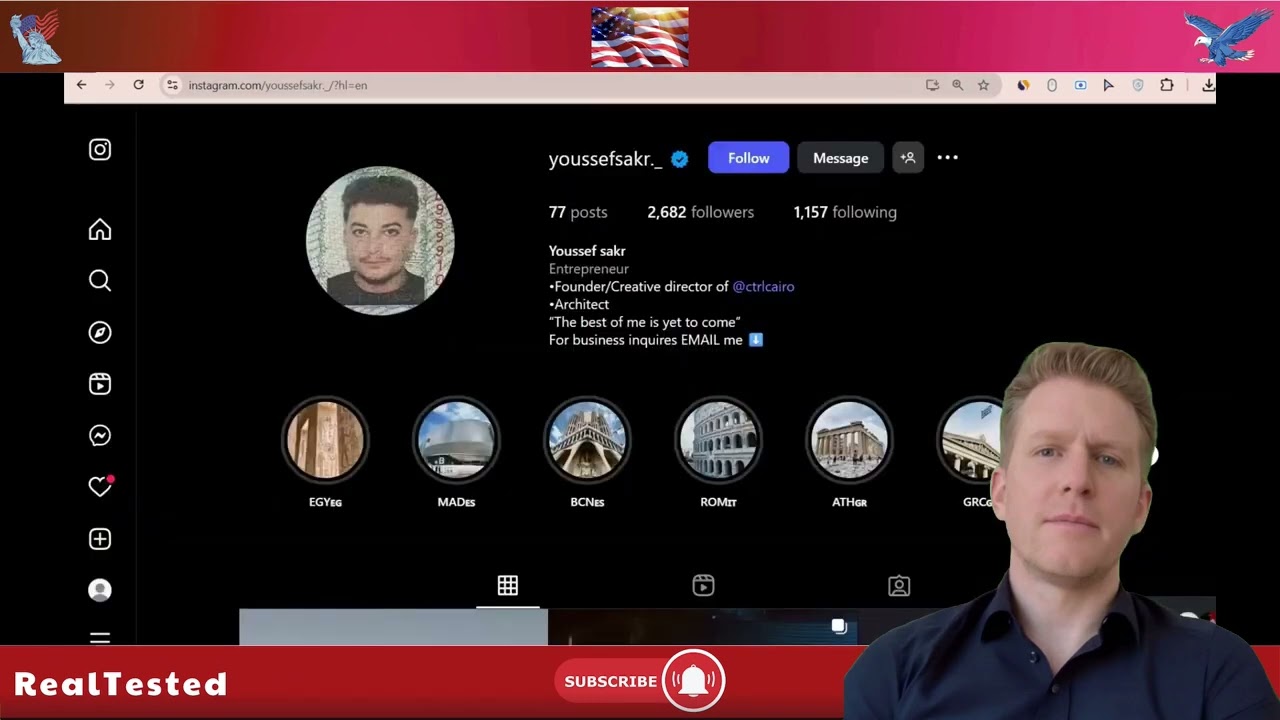Viewport: 1280px width, 720px height.
Task: Open the More hamburger menu in sidebar
Action: tap(100, 637)
